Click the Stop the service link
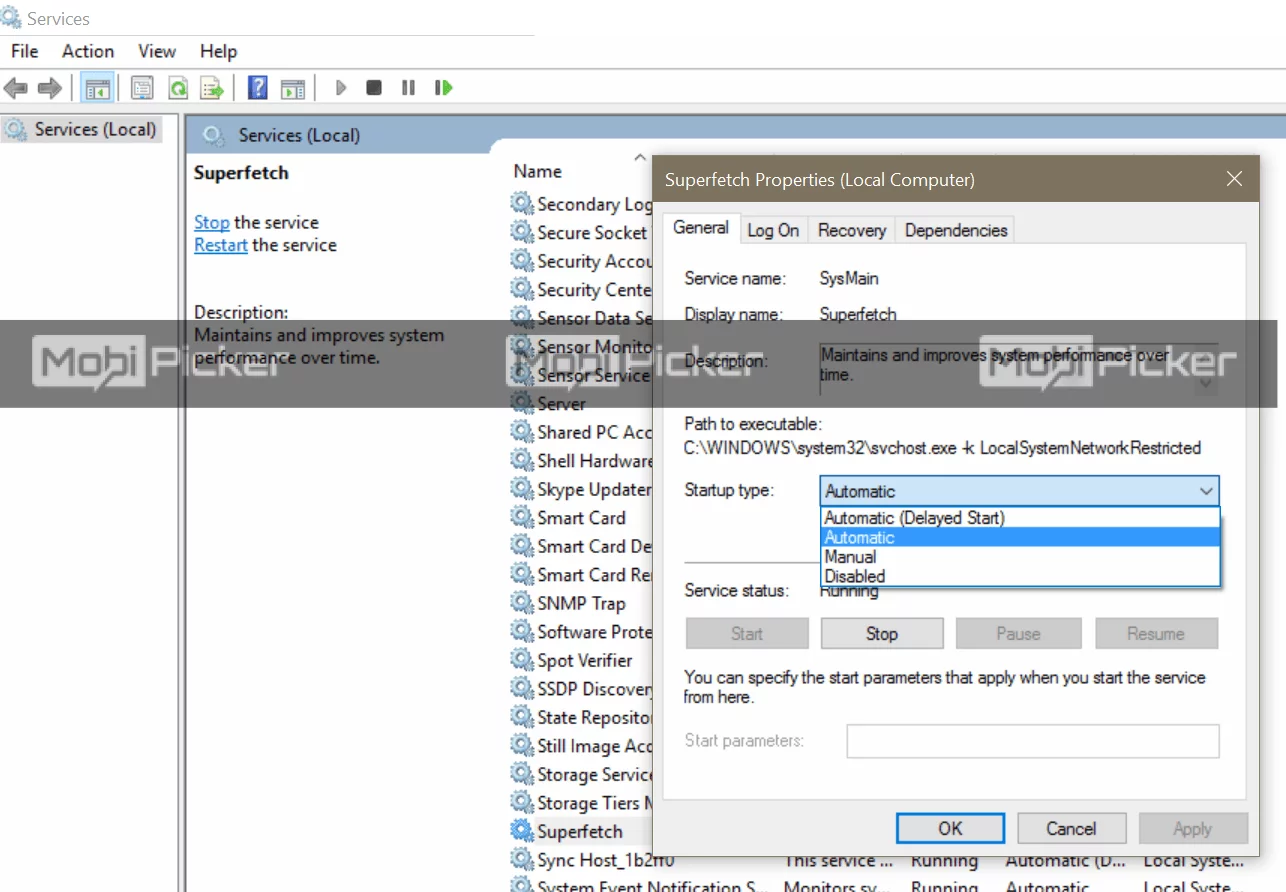Image resolution: width=1286 pixels, height=892 pixels. click(x=212, y=222)
